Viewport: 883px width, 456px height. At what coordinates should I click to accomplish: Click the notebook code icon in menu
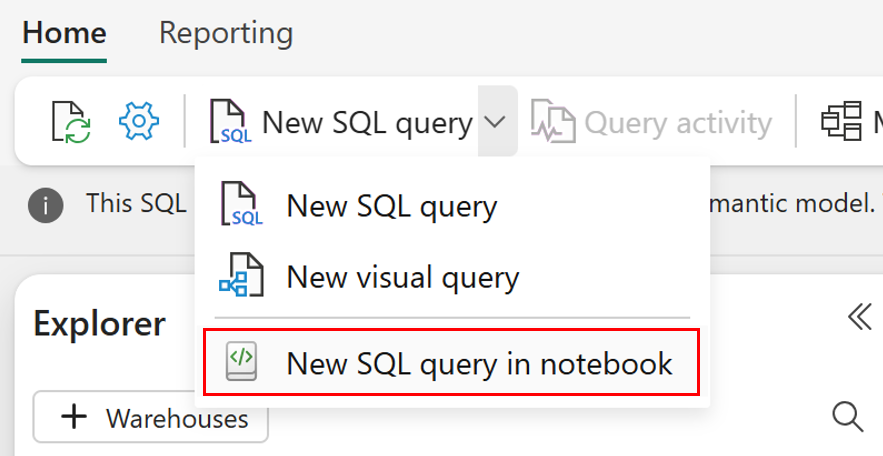coord(242,362)
